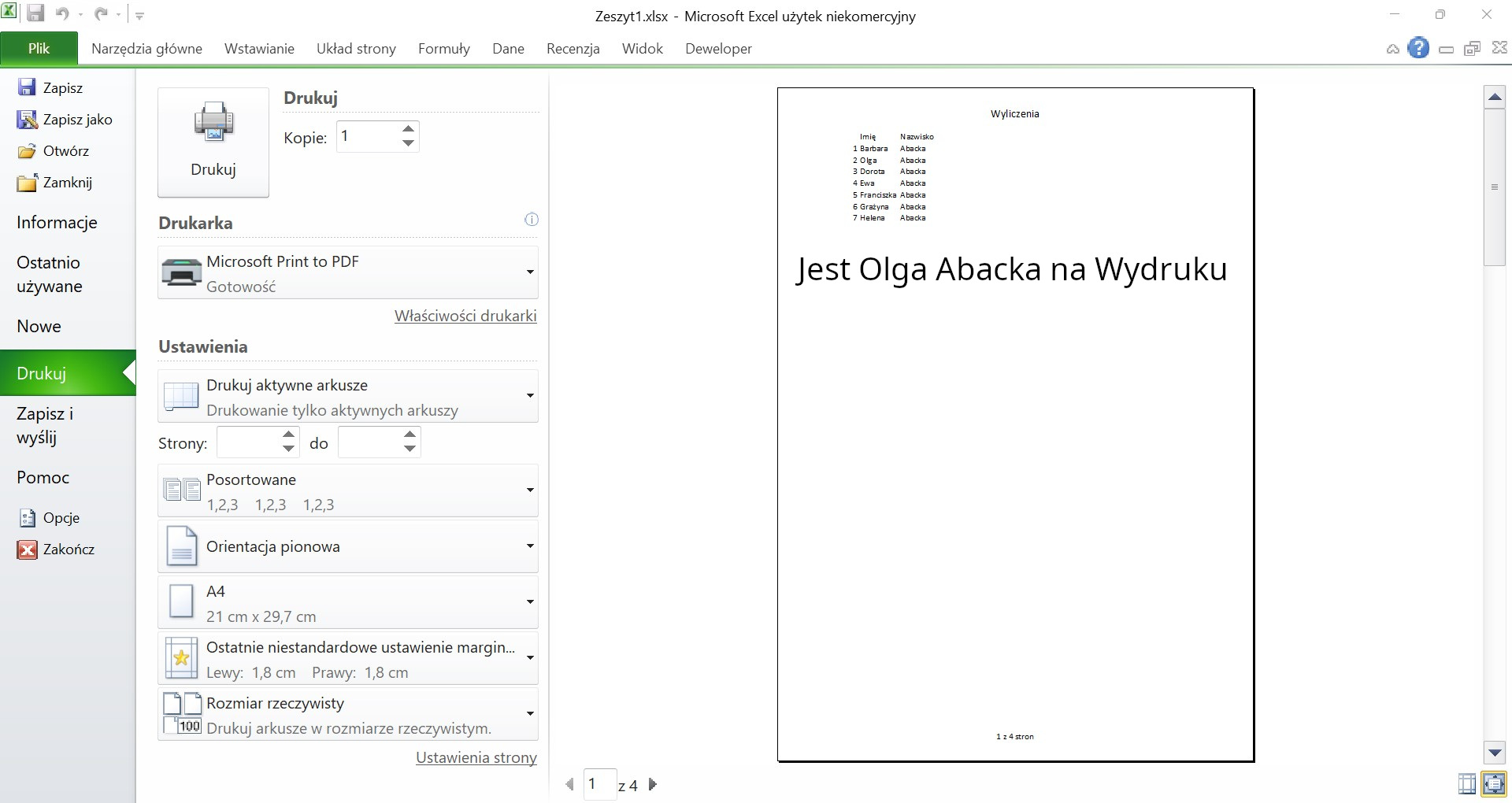This screenshot has height=803, width=1512.
Task: Decrease Kopie count with down arrow
Action: 408,143
